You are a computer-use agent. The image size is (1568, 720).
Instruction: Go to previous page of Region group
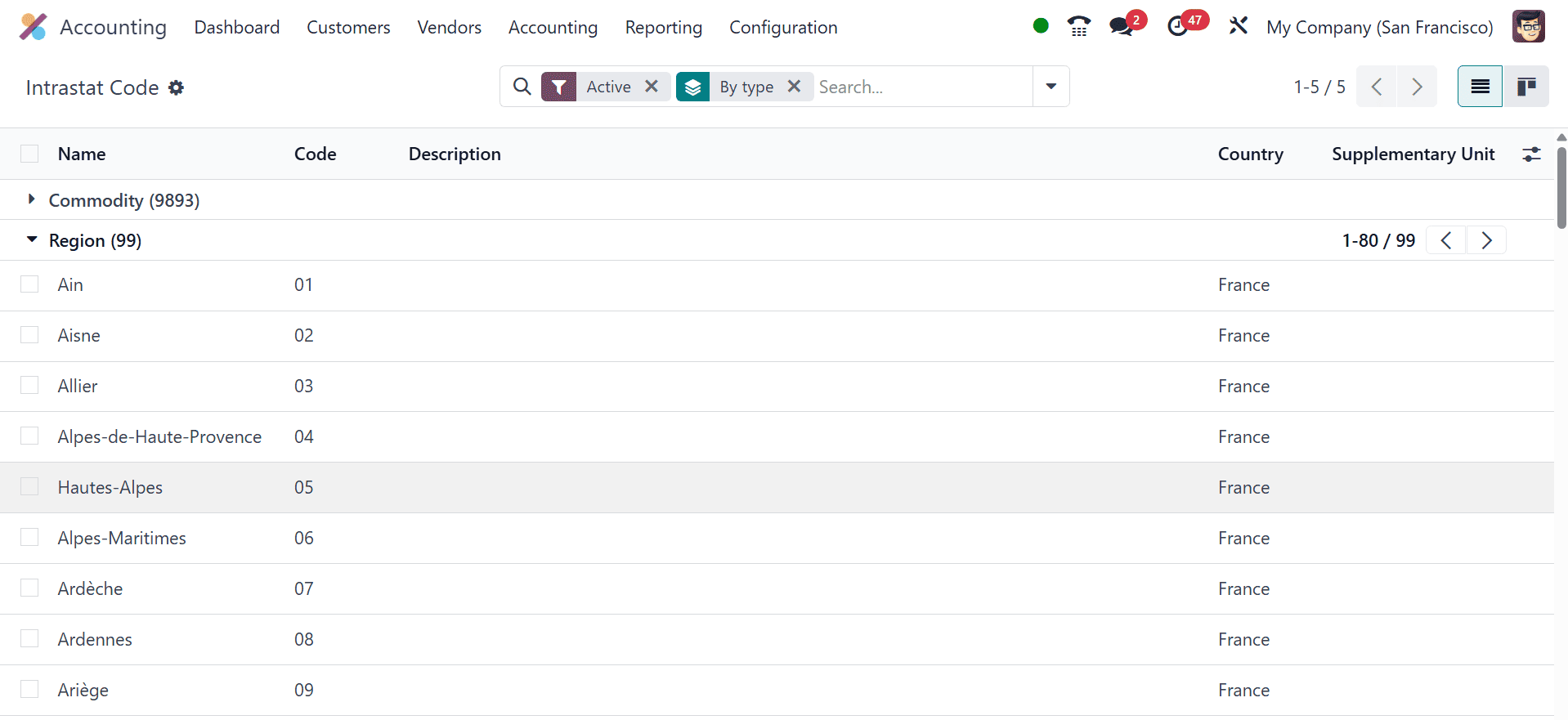pos(1446,240)
